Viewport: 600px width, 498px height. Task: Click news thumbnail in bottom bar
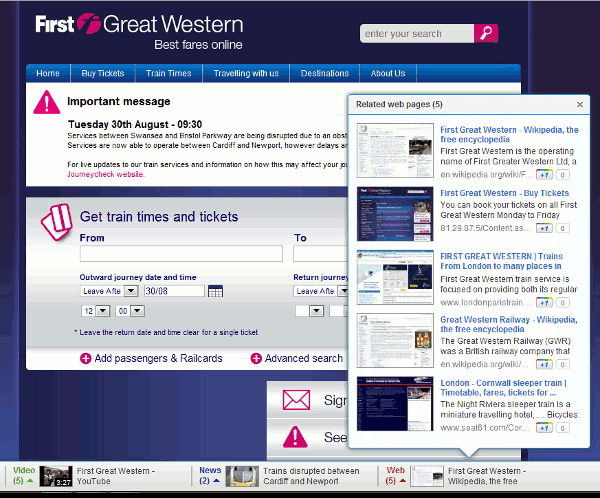point(242,476)
